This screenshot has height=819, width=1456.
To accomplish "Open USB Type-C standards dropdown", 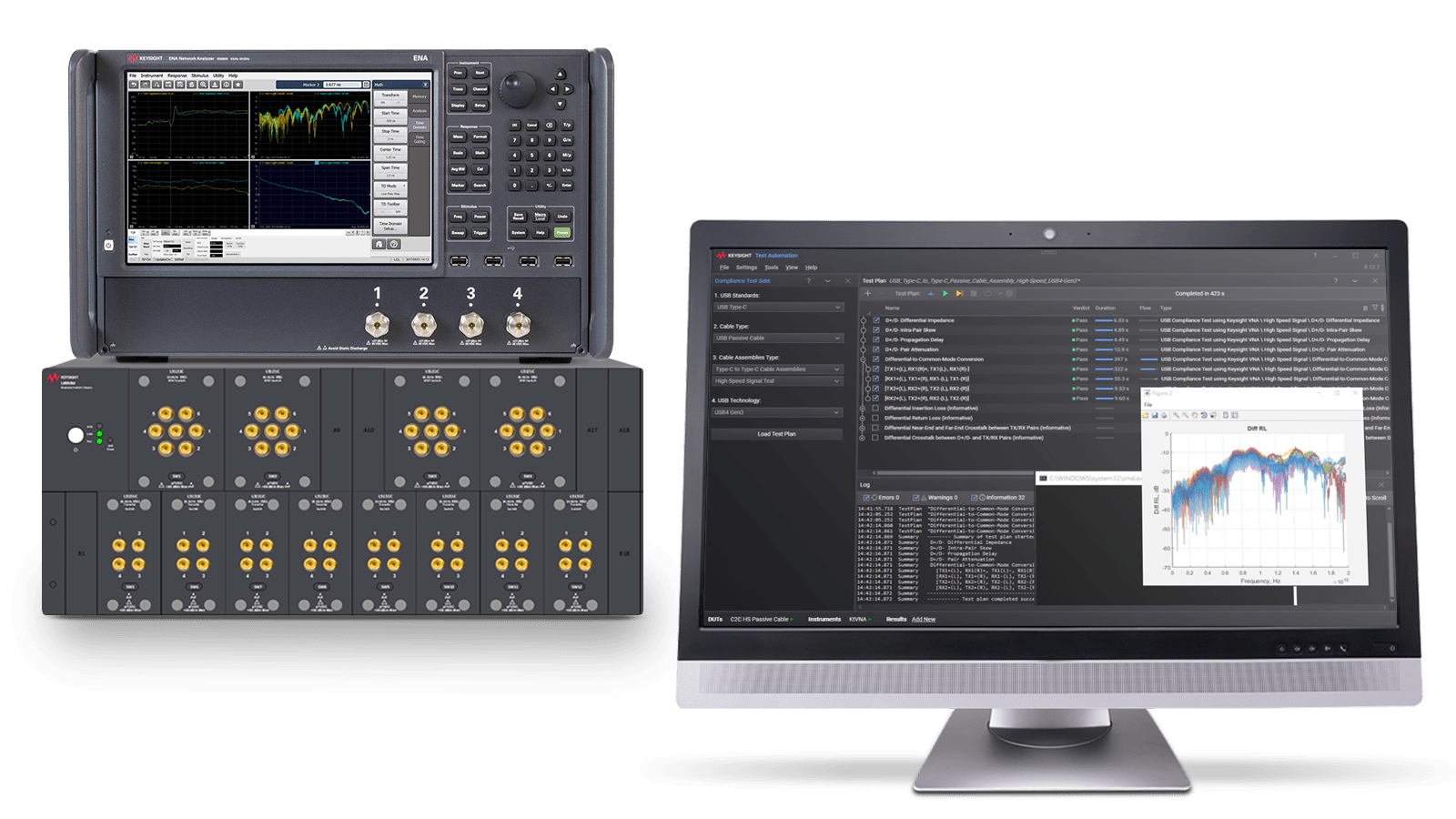I will pos(778,308).
